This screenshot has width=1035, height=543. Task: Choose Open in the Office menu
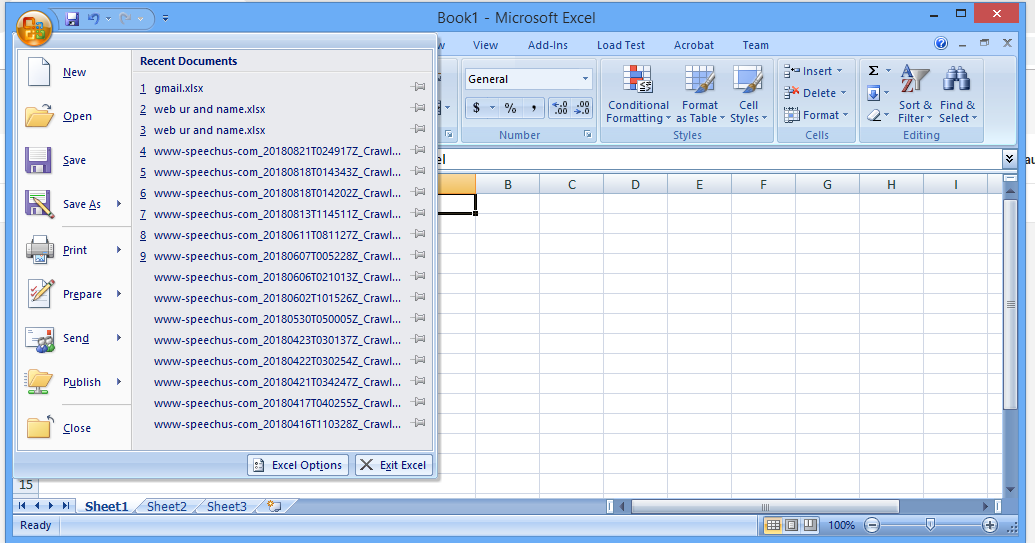click(74, 116)
